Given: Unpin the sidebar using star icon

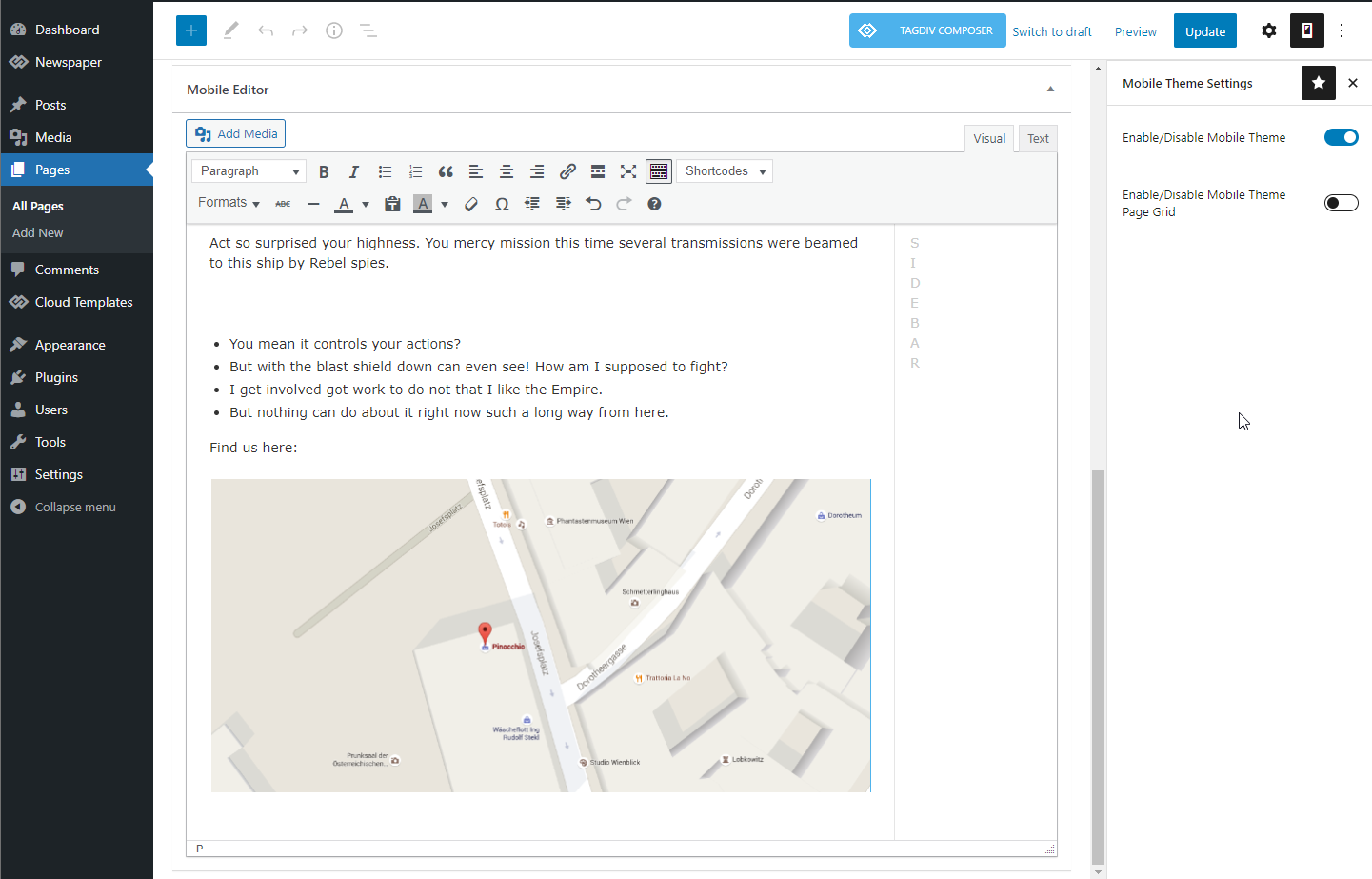Looking at the screenshot, I should pyautogui.click(x=1319, y=83).
